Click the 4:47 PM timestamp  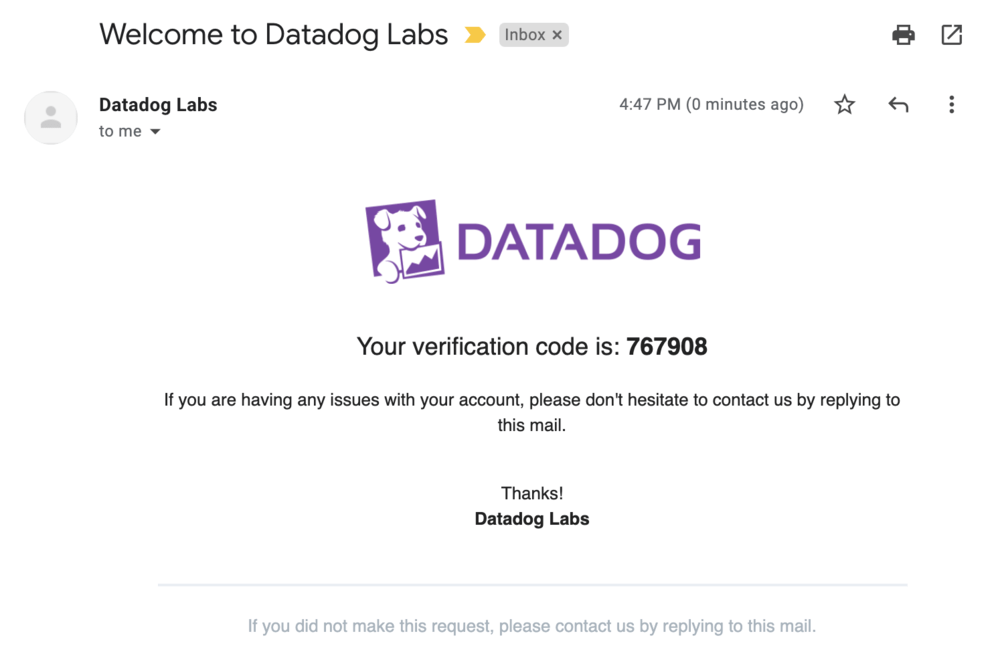[711, 105]
